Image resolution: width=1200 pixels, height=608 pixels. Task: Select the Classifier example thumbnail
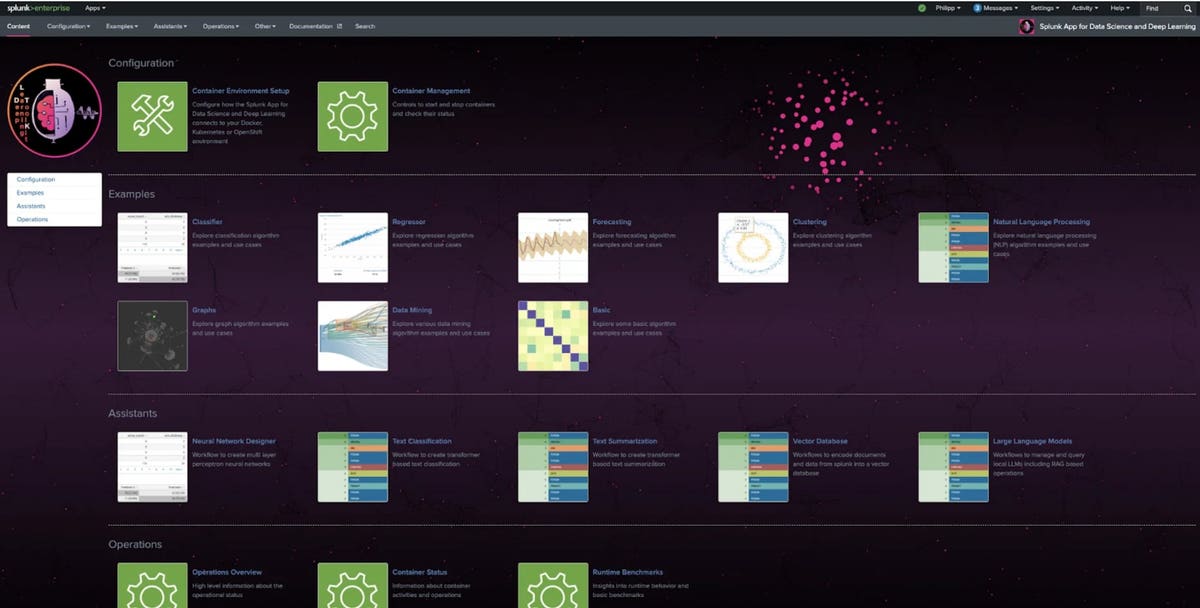pos(152,247)
